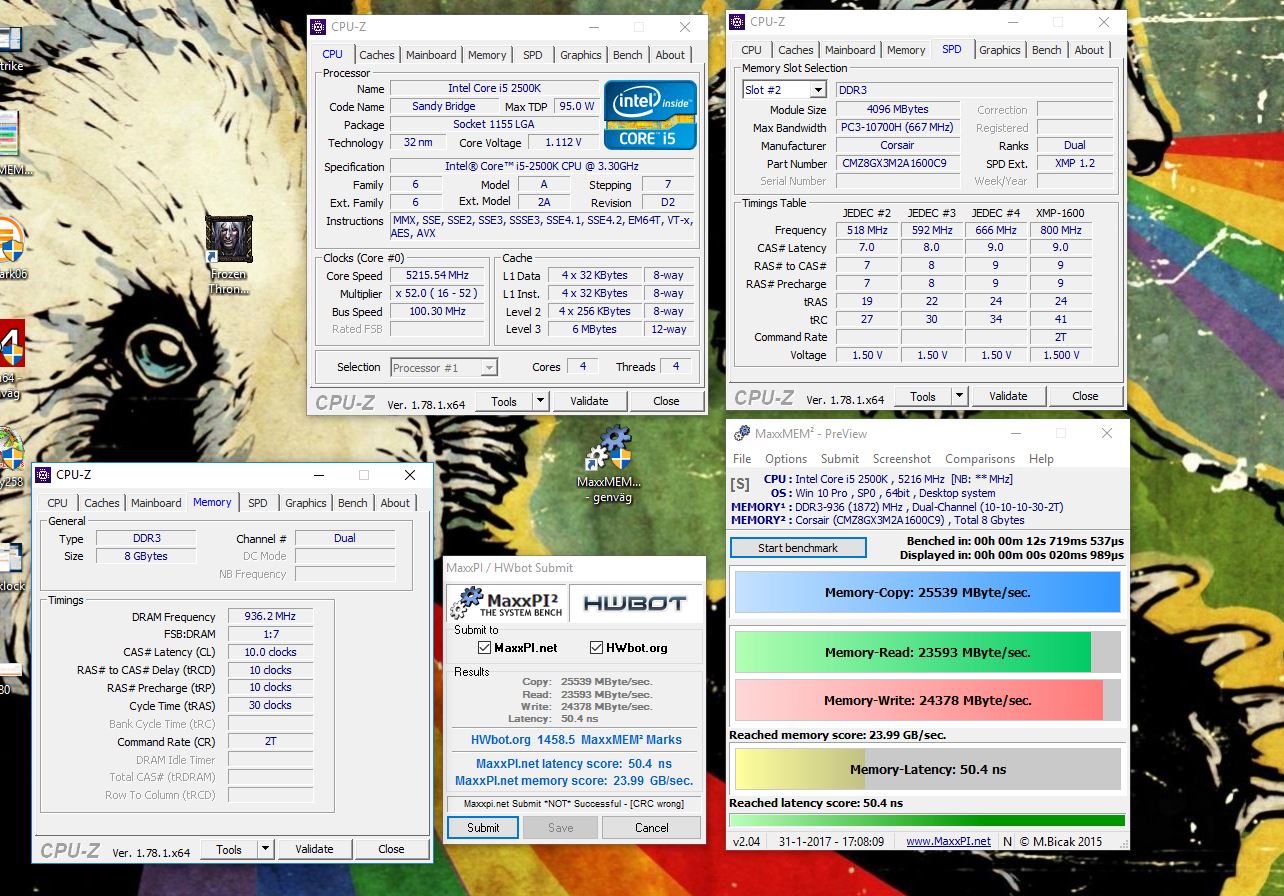This screenshot has width=1284, height=896.
Task: Click the N label in MaxxMEM² status bar
Action: 1007,841
